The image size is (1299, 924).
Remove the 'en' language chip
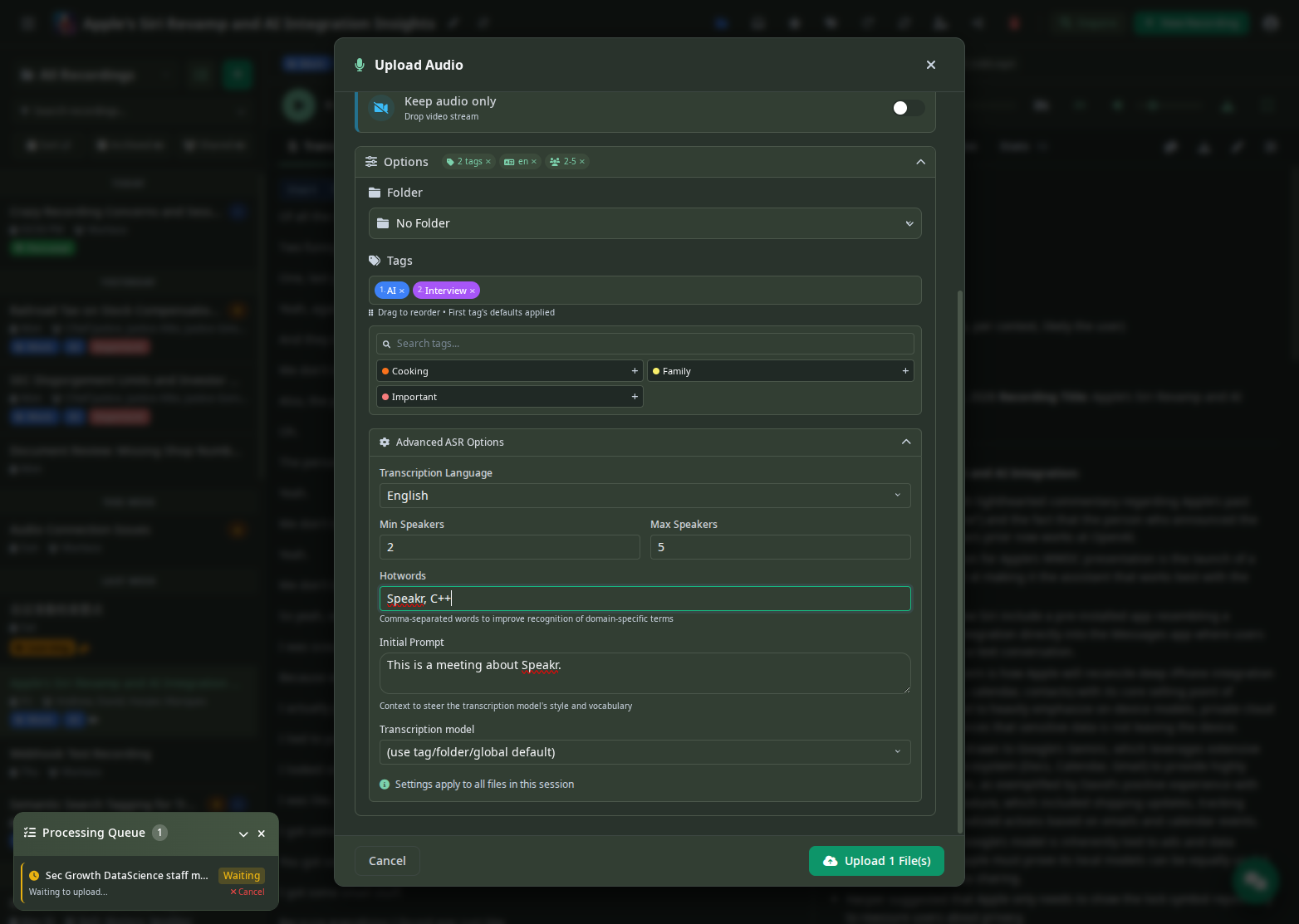[x=534, y=162]
